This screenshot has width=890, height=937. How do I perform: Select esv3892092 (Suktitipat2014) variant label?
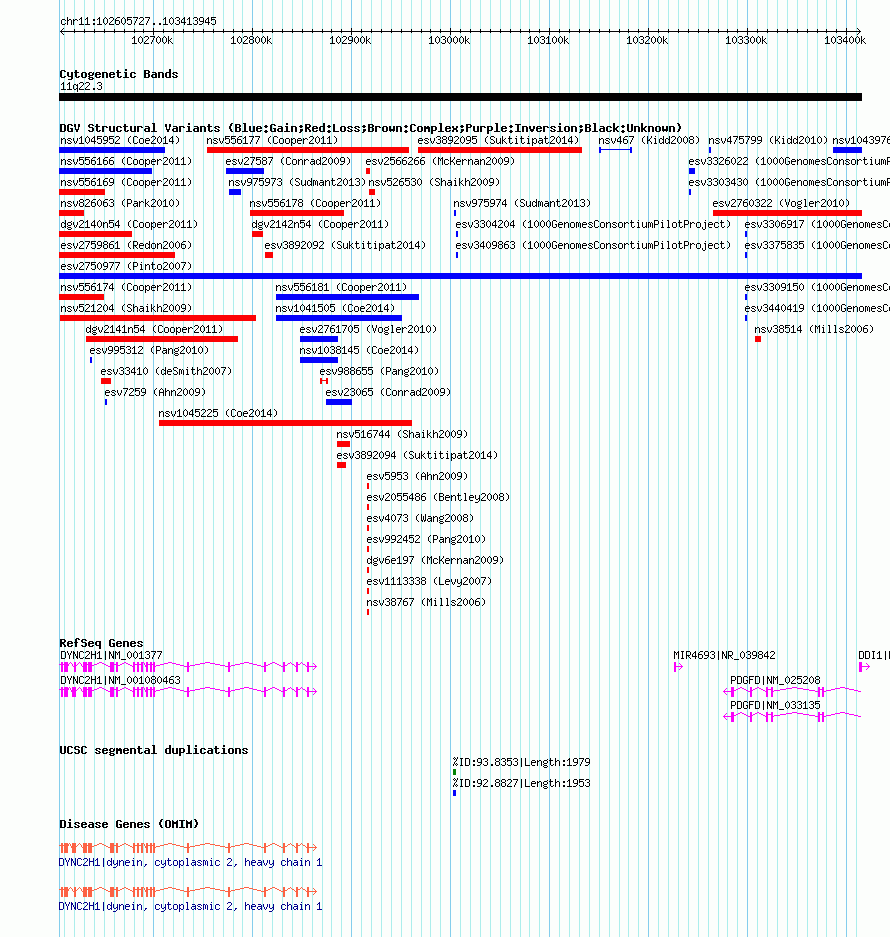click(345, 245)
